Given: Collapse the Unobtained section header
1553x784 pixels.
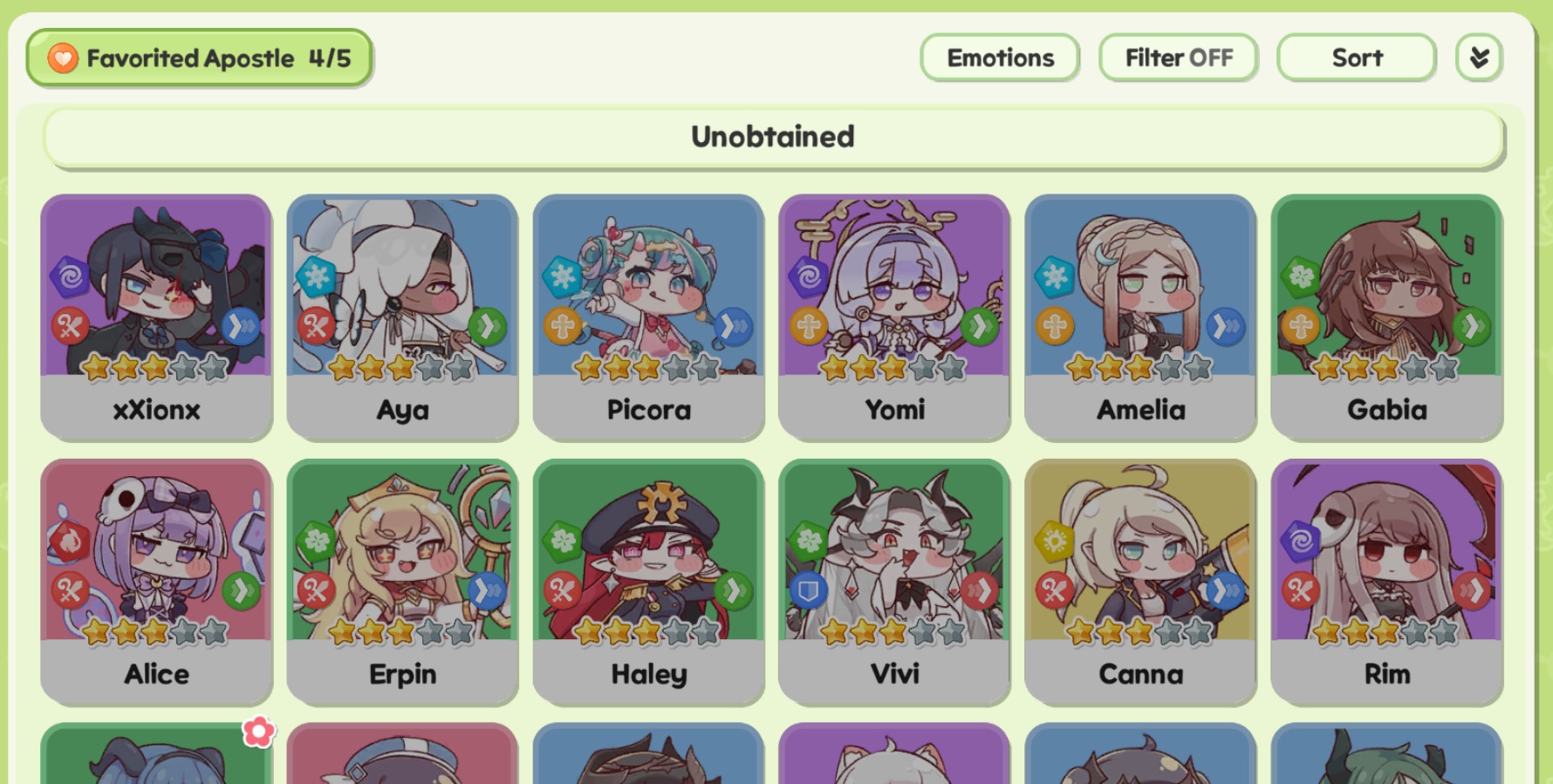Looking at the screenshot, I should click(773, 137).
